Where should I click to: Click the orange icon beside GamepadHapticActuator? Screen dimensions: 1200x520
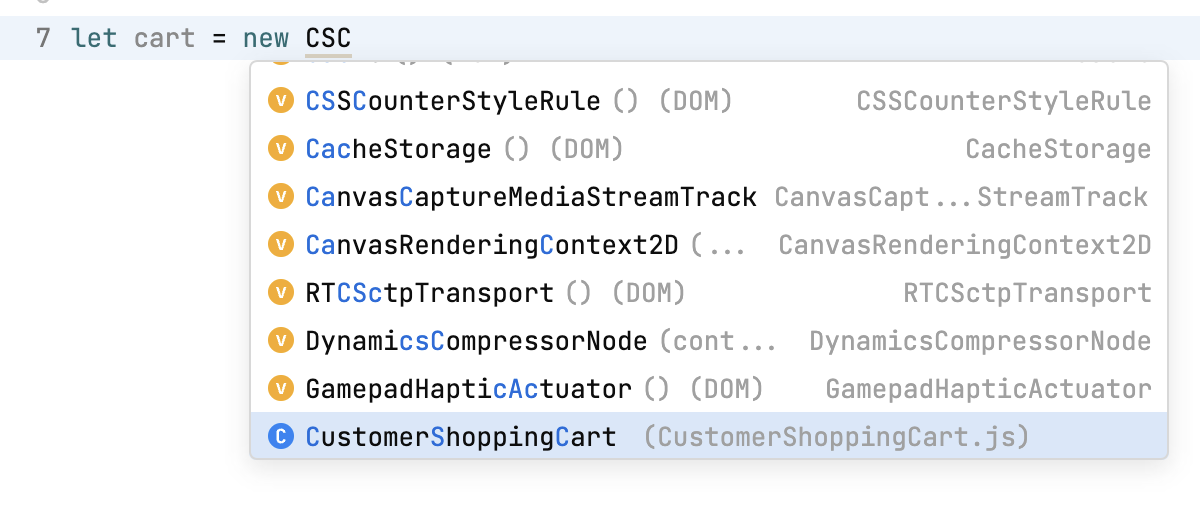pos(281,388)
